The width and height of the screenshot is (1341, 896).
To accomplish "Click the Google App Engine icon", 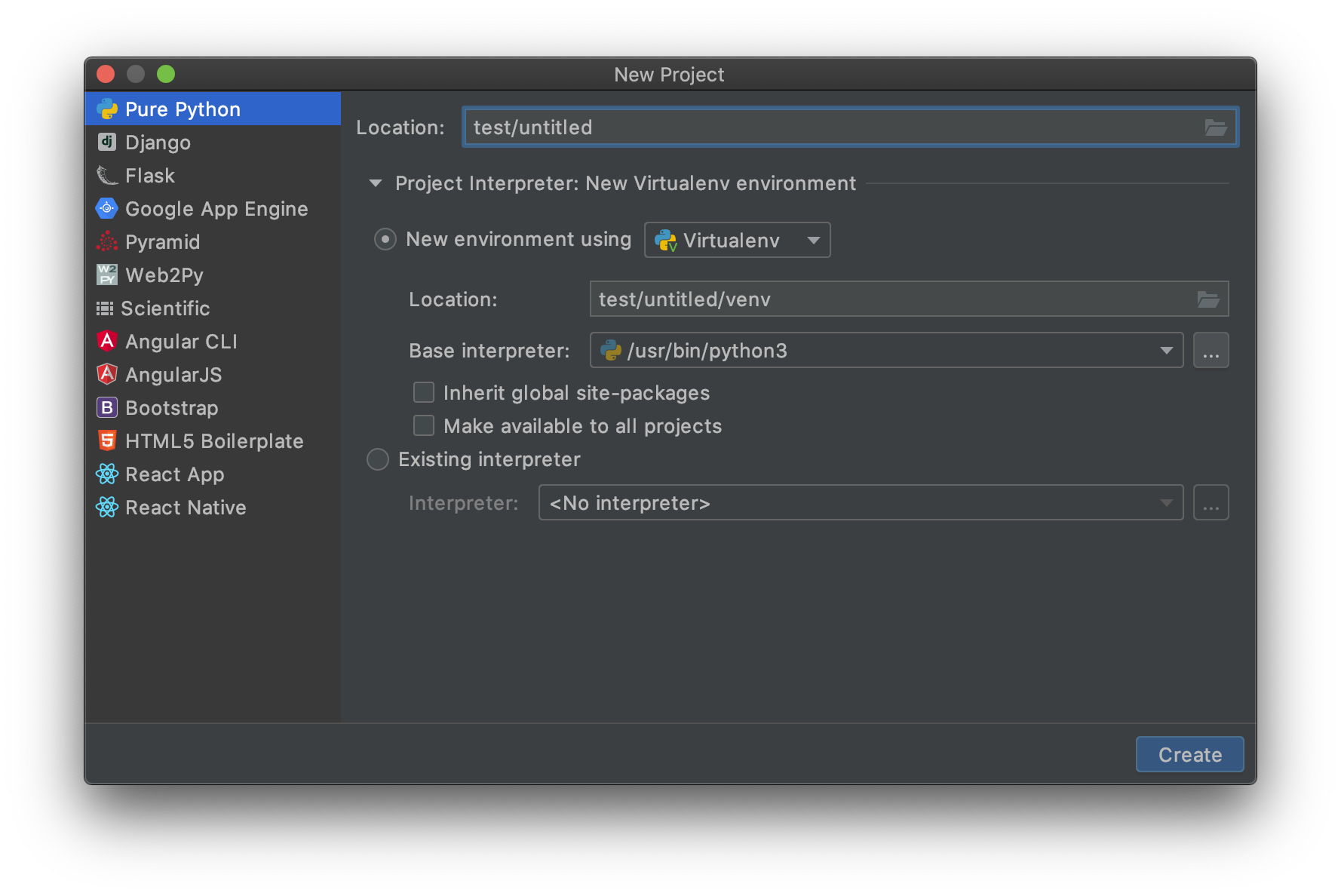I will [x=107, y=208].
